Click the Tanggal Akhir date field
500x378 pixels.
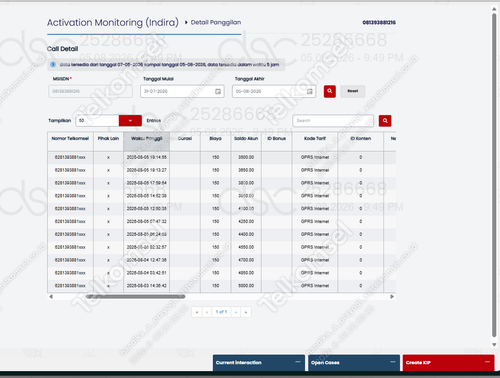click(x=274, y=91)
